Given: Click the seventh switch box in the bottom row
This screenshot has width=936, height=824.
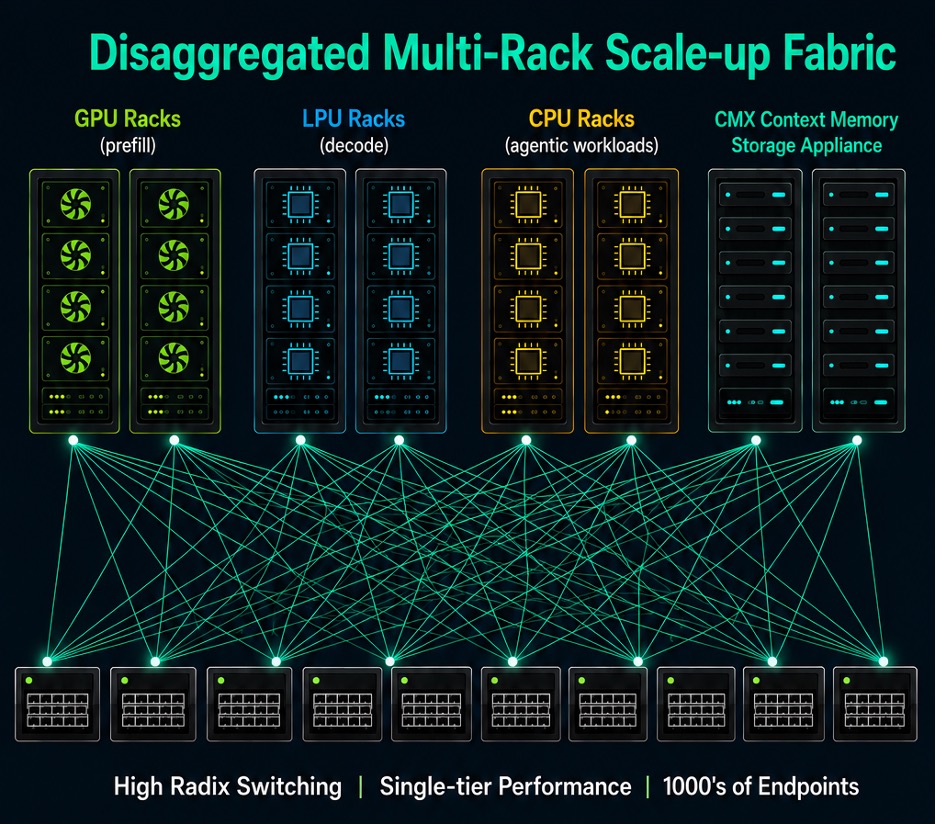Looking at the screenshot, I should pyautogui.click(x=608, y=704).
